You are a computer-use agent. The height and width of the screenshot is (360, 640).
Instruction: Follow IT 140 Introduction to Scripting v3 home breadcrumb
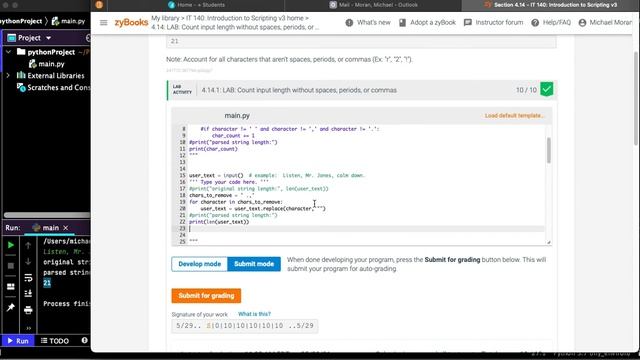pos(245,18)
